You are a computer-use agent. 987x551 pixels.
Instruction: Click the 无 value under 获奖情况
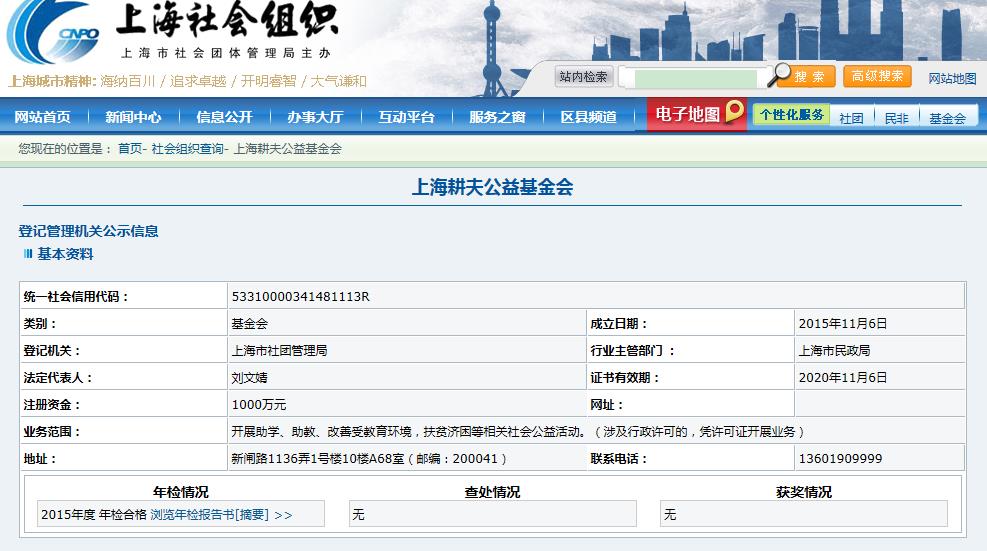(x=670, y=515)
